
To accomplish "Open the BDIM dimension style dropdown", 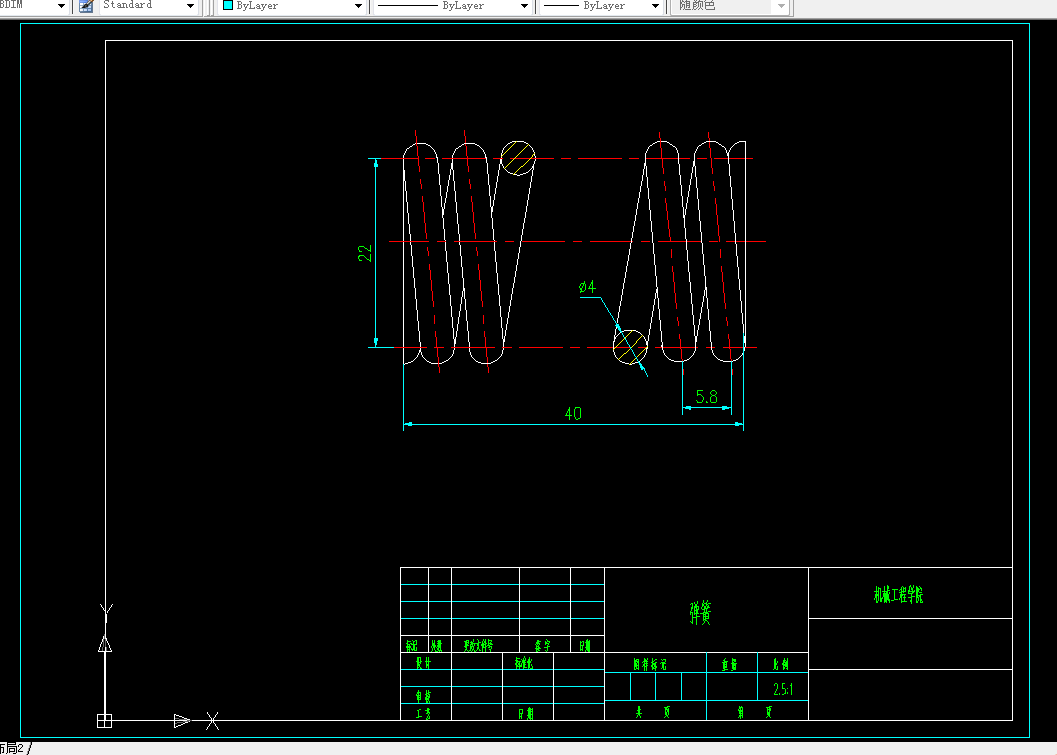I will pos(34,5).
